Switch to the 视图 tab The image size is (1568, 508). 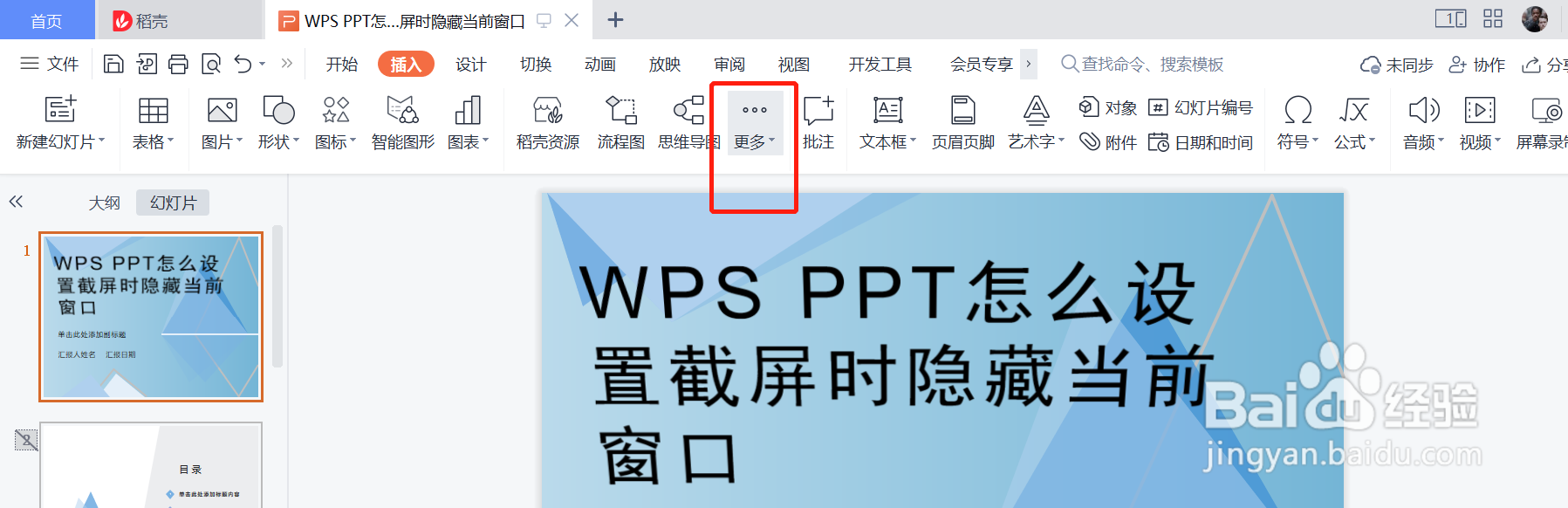tap(794, 64)
